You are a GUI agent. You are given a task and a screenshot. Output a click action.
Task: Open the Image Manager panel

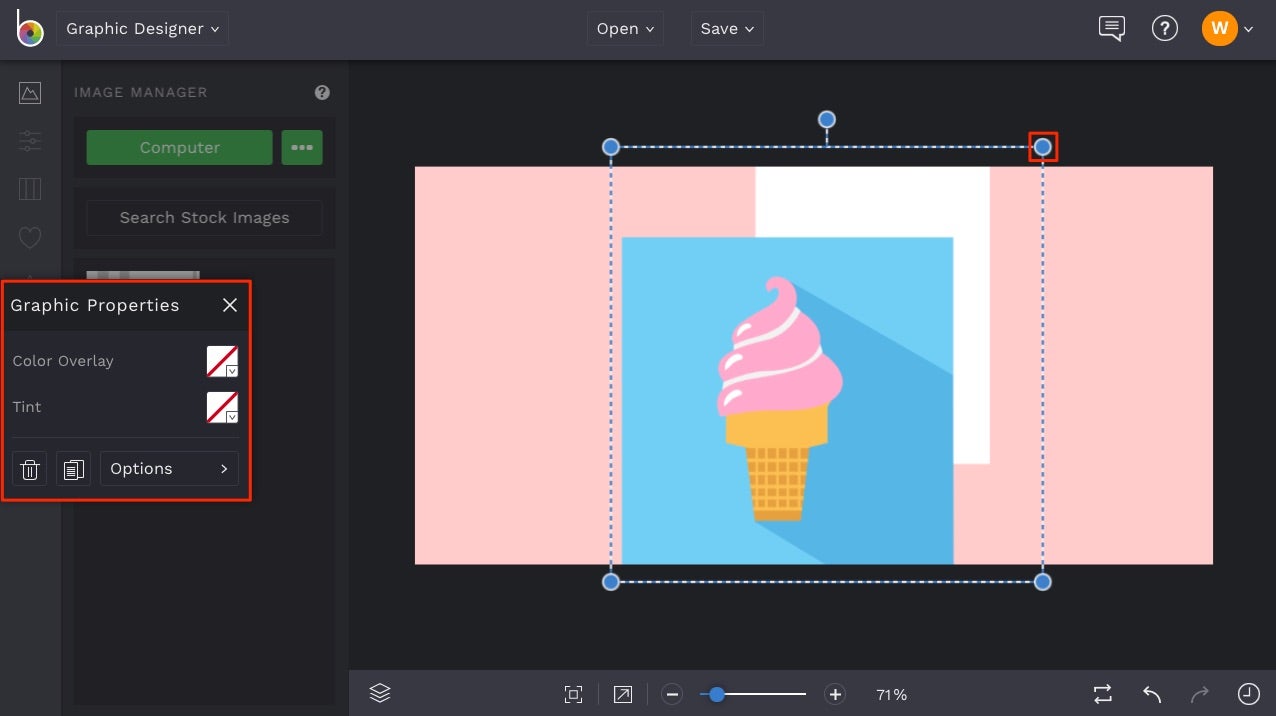coord(30,92)
